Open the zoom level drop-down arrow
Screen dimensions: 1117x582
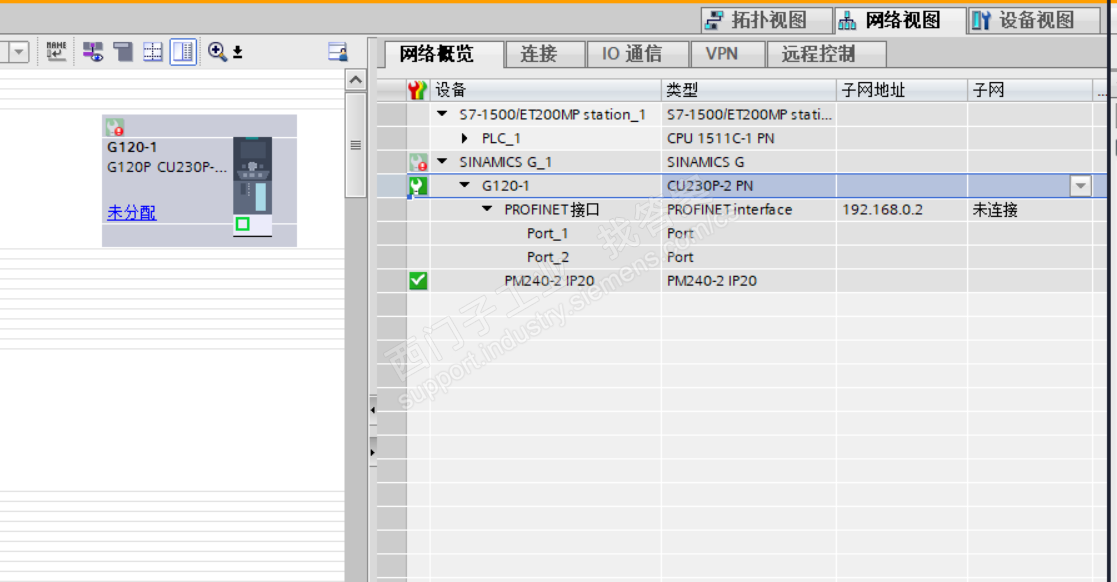(238, 52)
